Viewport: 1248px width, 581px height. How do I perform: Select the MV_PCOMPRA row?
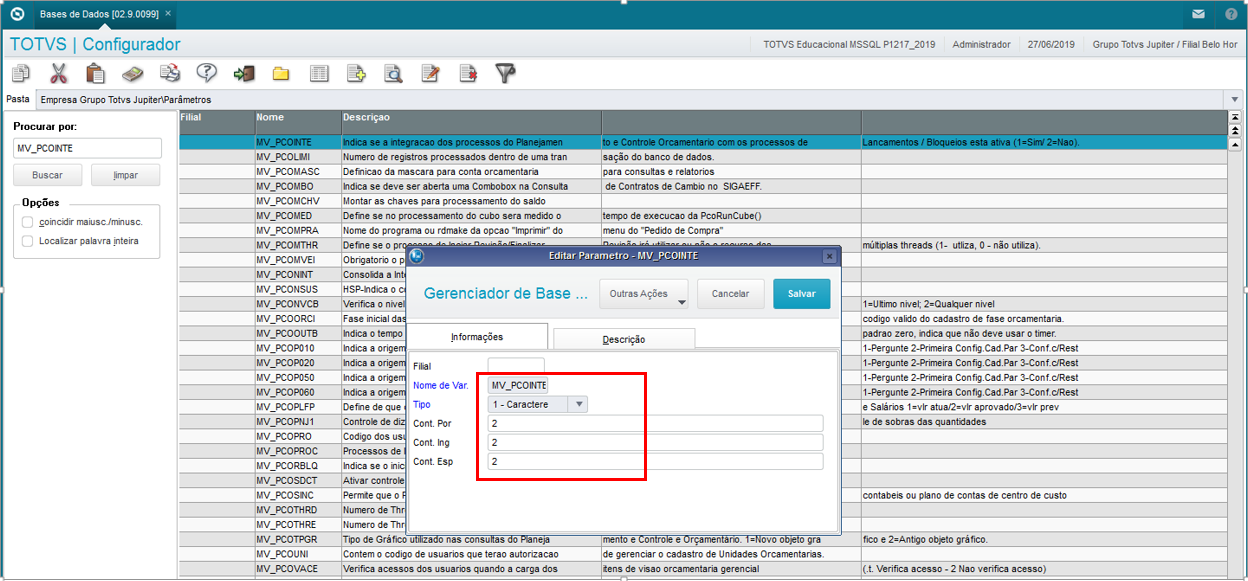(x=703, y=230)
